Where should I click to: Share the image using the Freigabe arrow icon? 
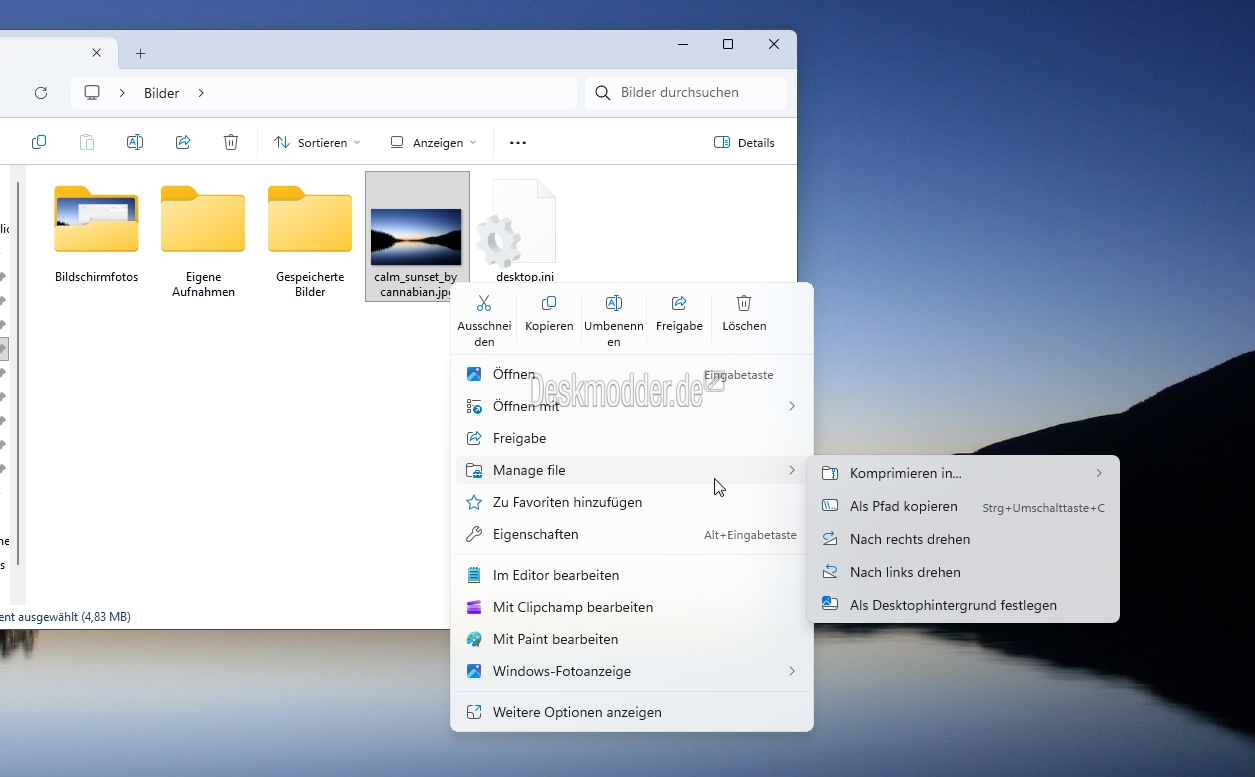pyautogui.click(x=679, y=302)
